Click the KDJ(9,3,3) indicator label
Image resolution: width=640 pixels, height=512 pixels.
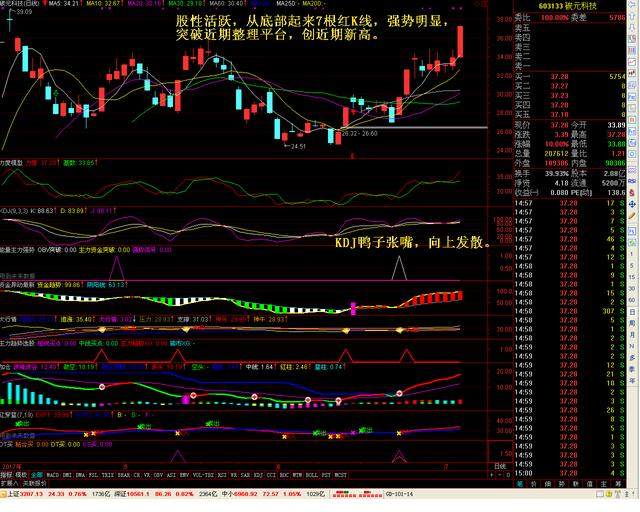point(15,211)
